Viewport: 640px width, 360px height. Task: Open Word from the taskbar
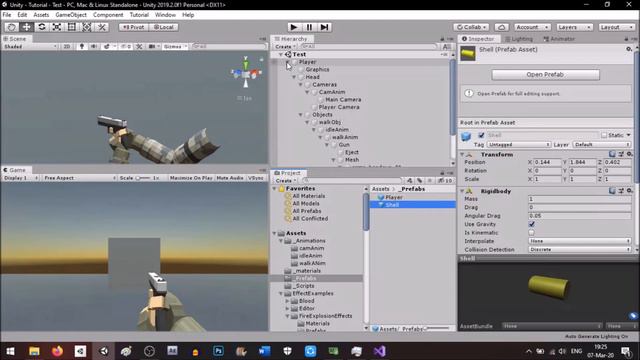click(264, 351)
